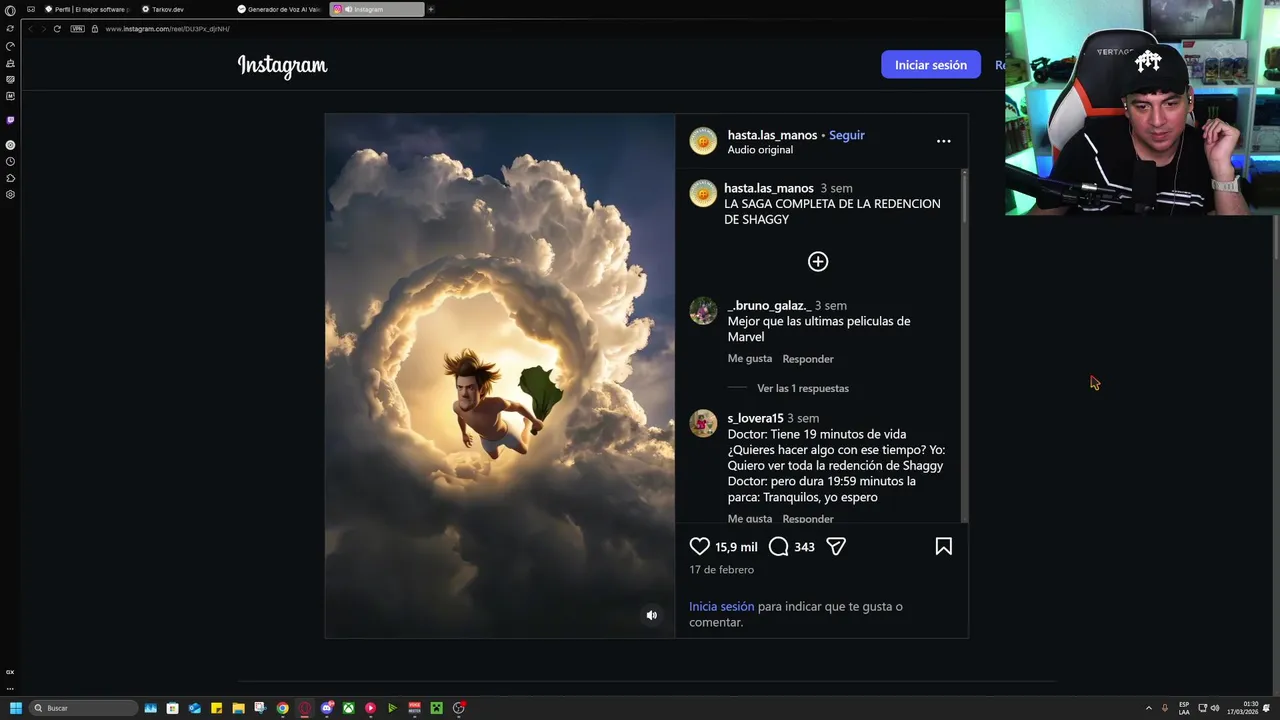
Task: Show hidden system tray icons
Action: pyautogui.click(x=1148, y=708)
